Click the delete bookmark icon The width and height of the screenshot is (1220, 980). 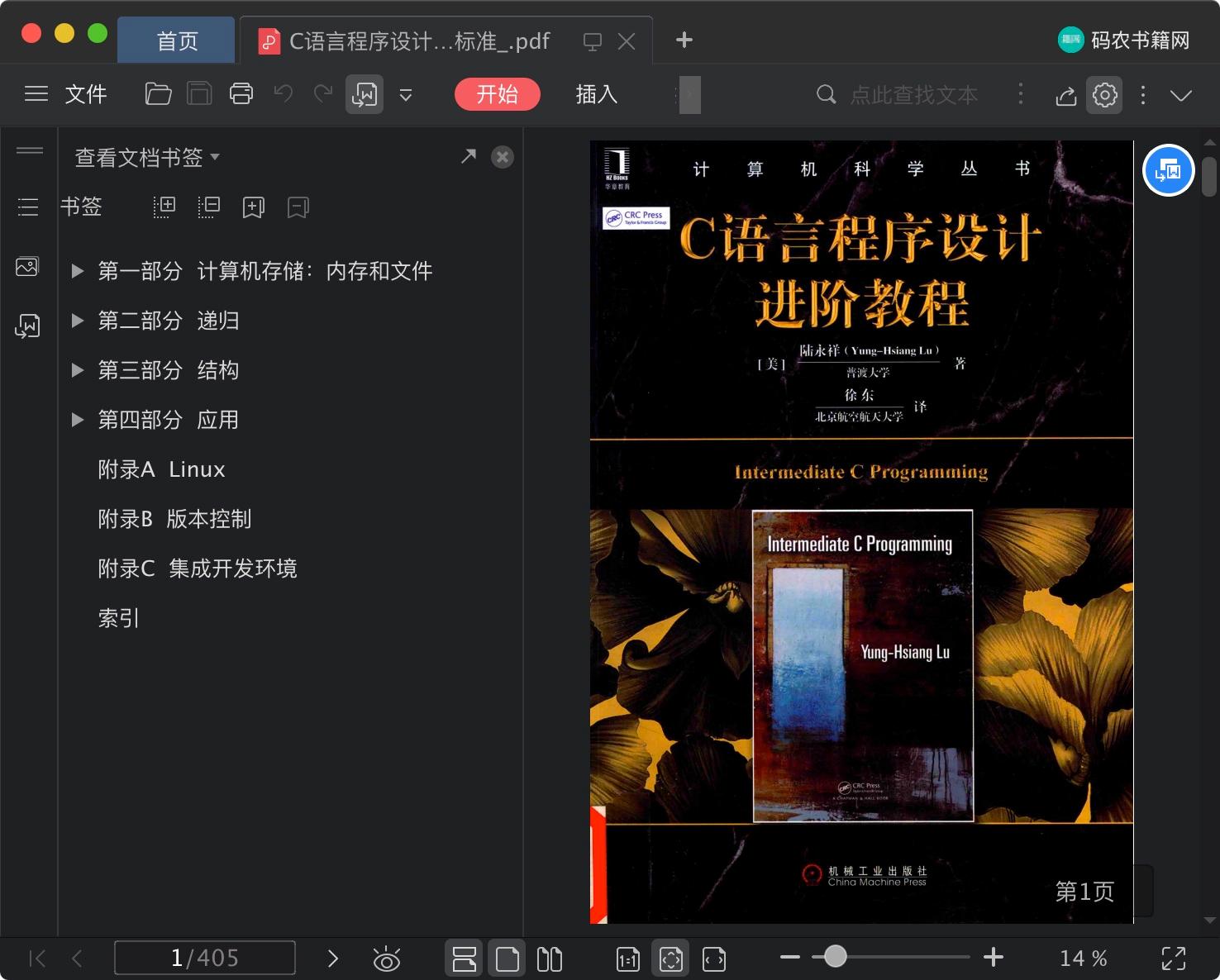coord(298,207)
